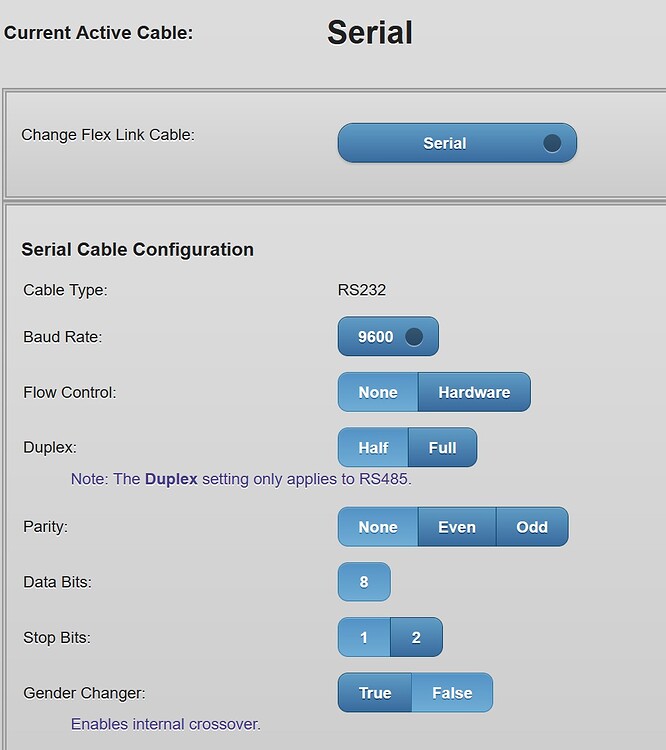Click the bold Duplex word in the note
Viewport: 666px width, 750px height.
tap(171, 479)
